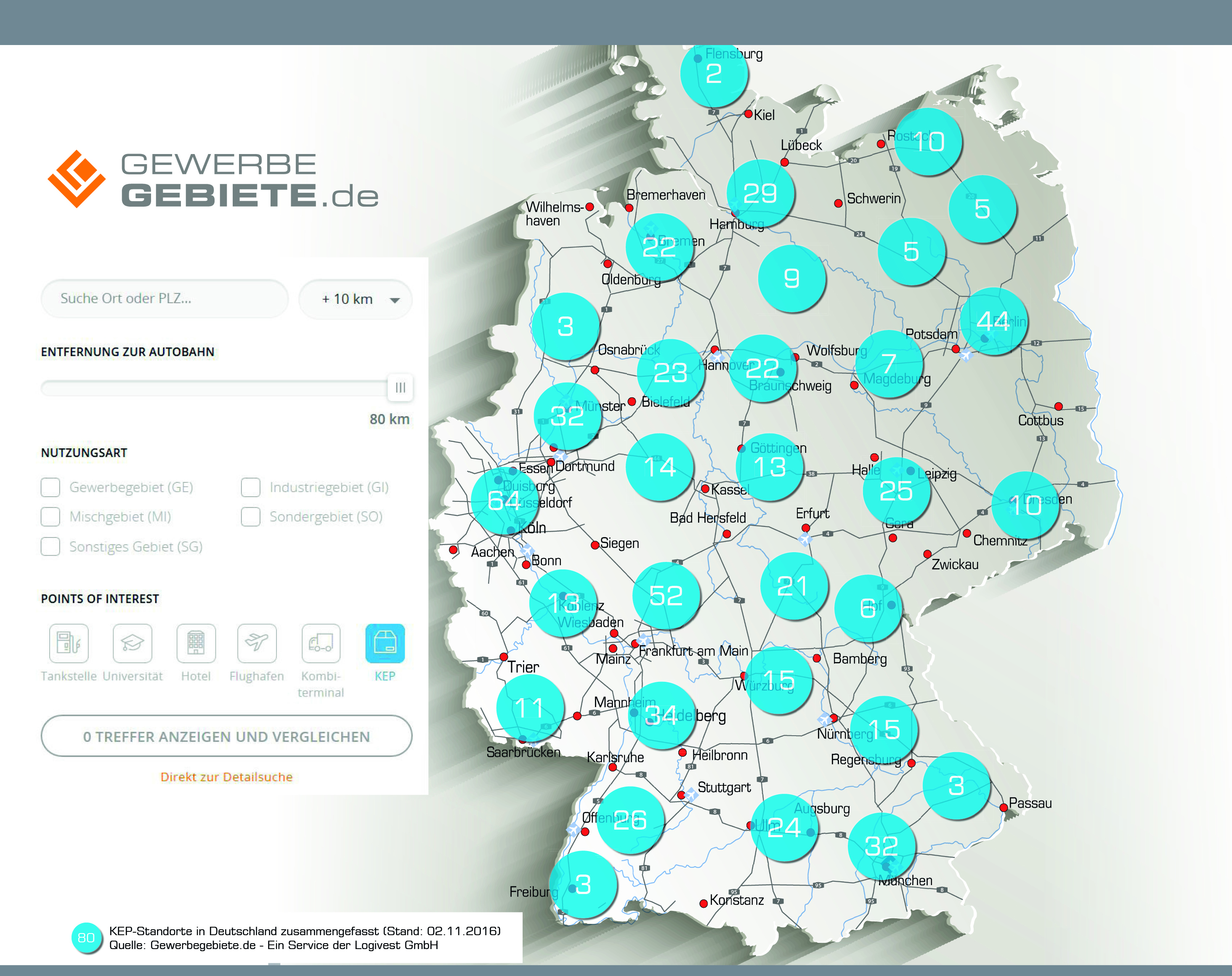Viewport: 1232px width, 976px height.
Task: Select the Kombiterminal point of interest icon
Action: pos(321,643)
